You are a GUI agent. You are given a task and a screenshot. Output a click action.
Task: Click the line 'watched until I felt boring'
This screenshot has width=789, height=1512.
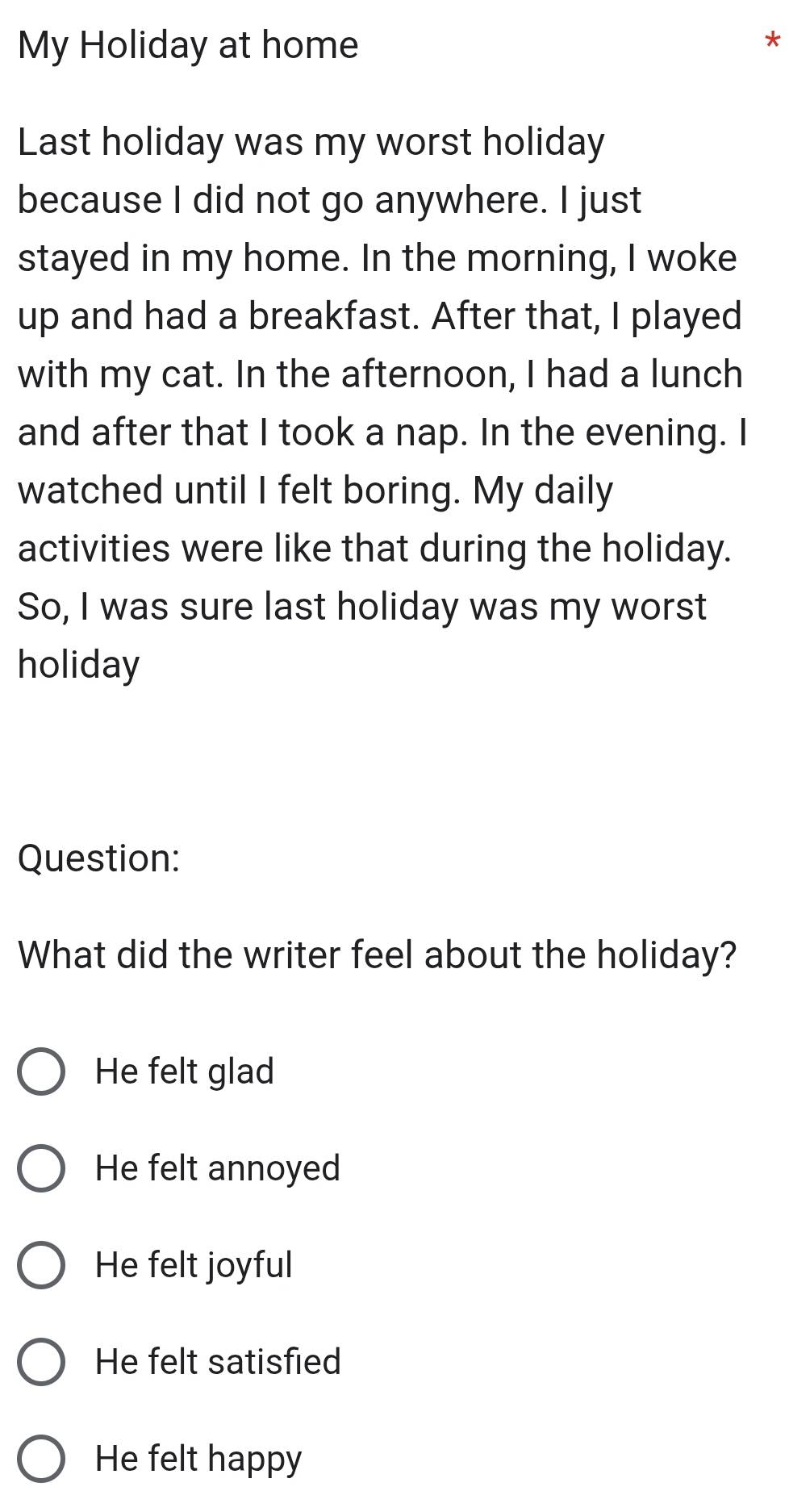(315, 491)
